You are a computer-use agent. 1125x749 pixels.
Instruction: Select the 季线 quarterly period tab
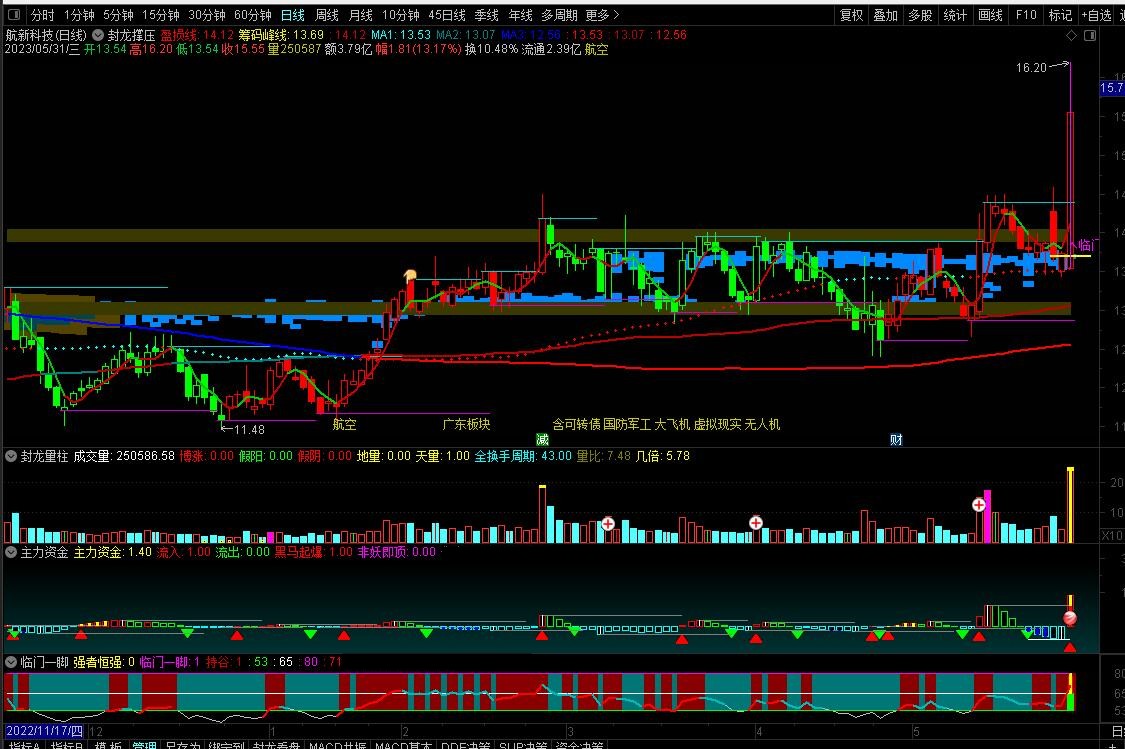486,14
